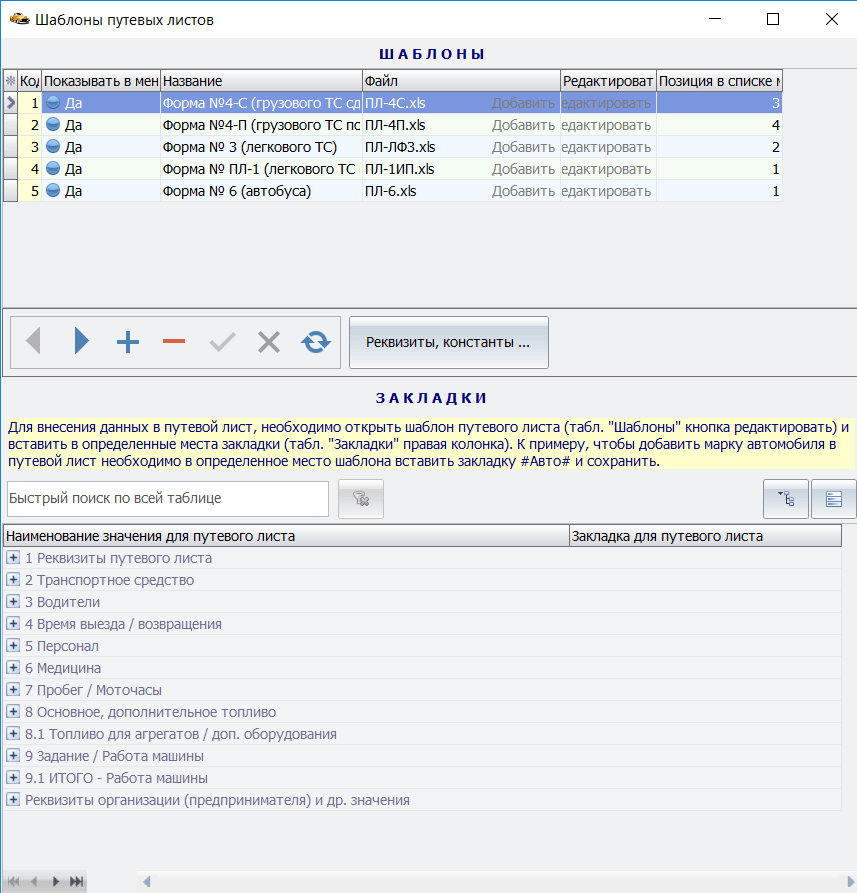Screen dimensions: 857x893
Task: Edit template of Форма № ПЛ-1 row
Action: [608, 169]
